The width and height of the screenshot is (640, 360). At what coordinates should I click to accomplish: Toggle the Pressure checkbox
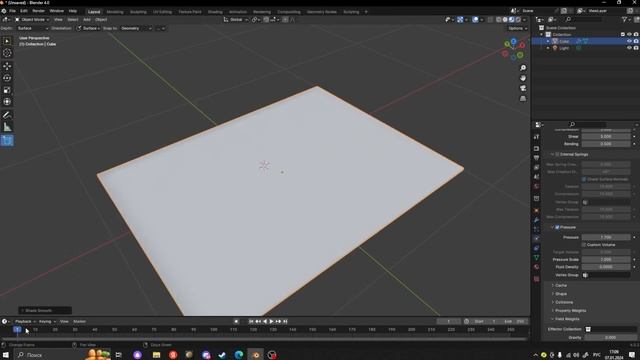[x=557, y=227]
